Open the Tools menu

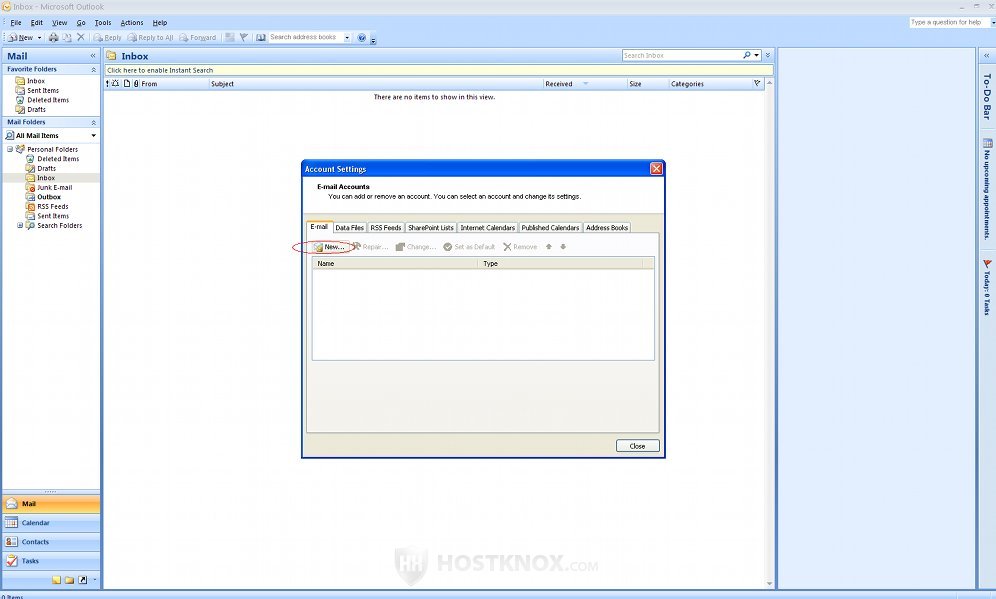coord(103,23)
